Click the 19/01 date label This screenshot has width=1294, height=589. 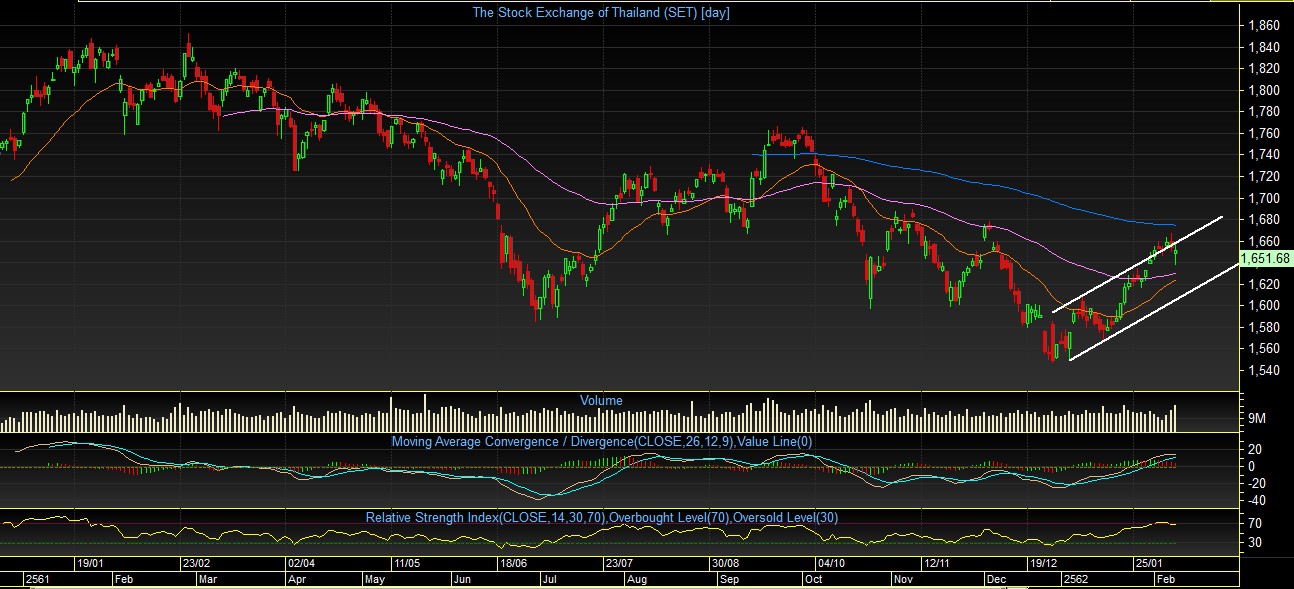(x=91, y=564)
